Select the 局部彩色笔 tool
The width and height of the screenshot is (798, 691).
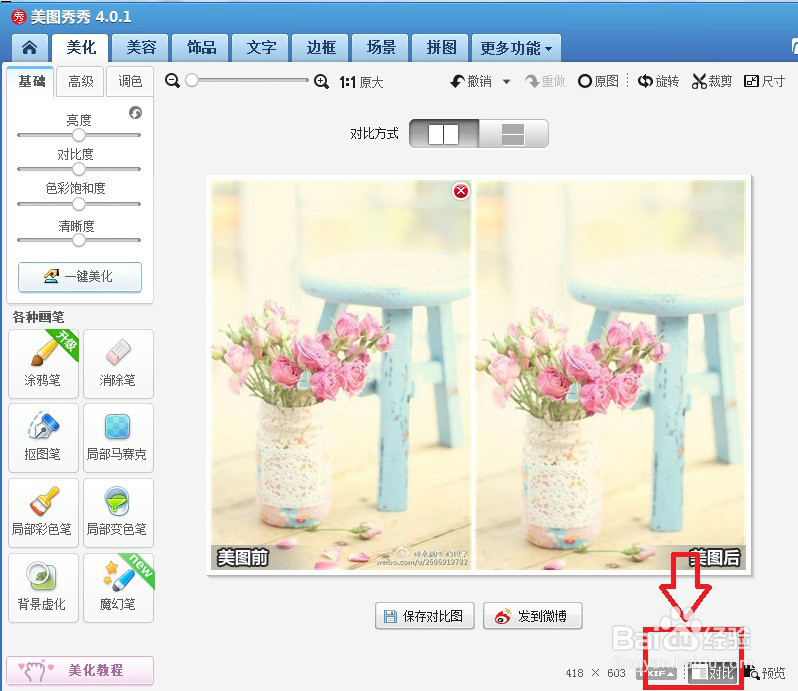(43, 513)
